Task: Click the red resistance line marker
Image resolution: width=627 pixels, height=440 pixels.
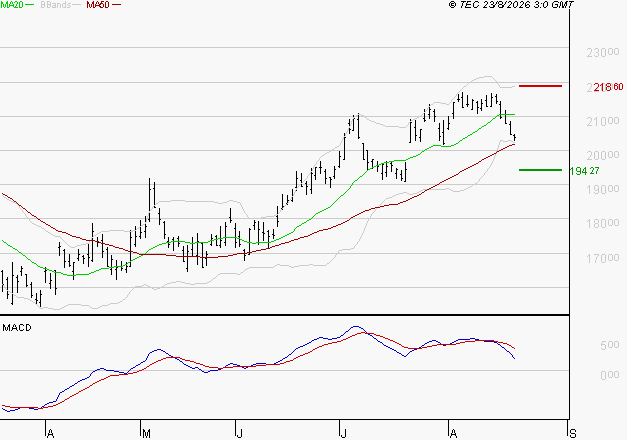Action: pos(540,86)
